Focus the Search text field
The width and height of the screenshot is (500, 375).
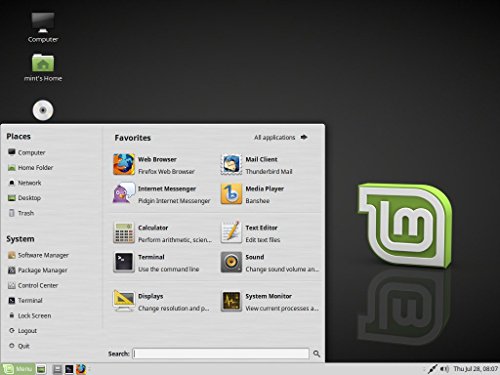[221, 354]
